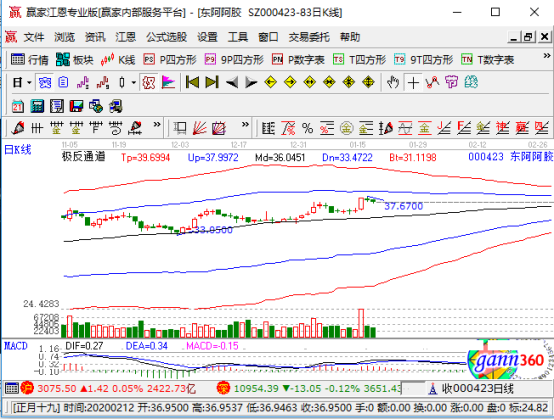Click the 深 Shenzhen index icon

223,388
